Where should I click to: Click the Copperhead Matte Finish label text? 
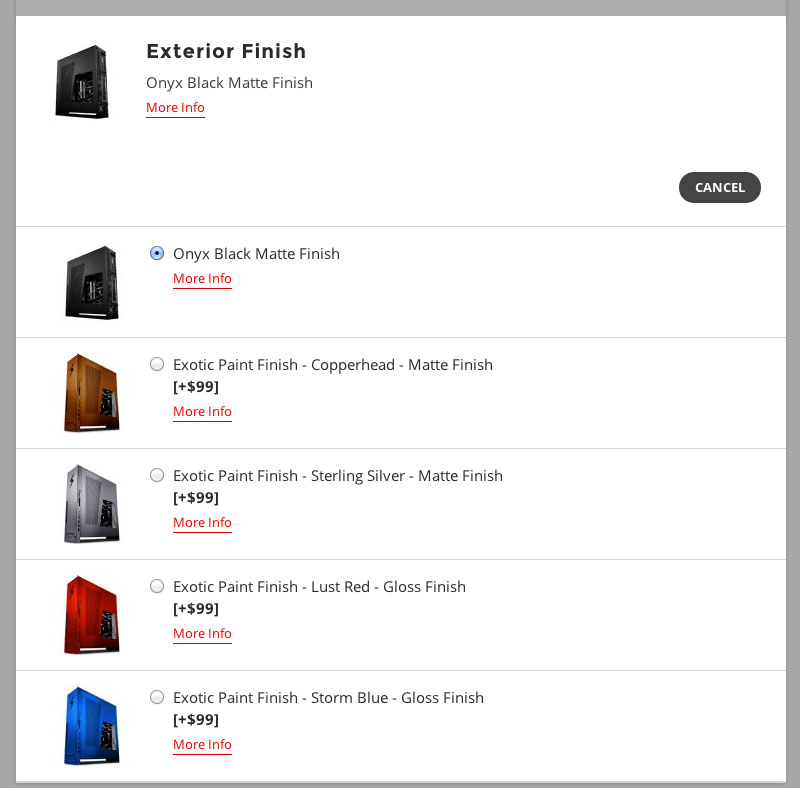[x=333, y=365]
